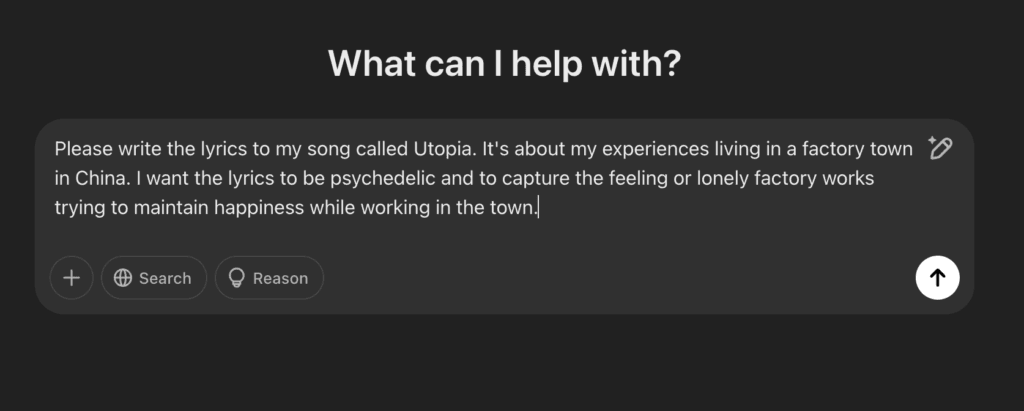Click the "Reason" text label

tap(280, 278)
